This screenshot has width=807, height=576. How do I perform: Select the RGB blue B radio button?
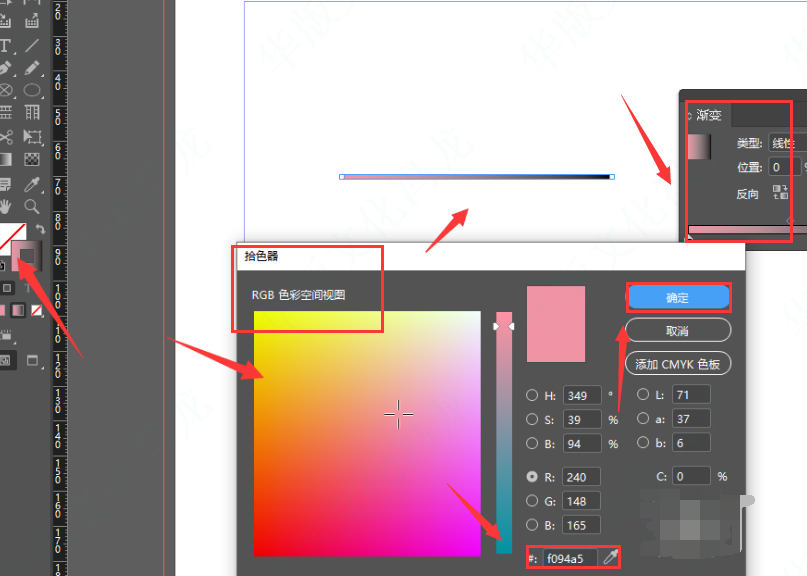pos(532,525)
